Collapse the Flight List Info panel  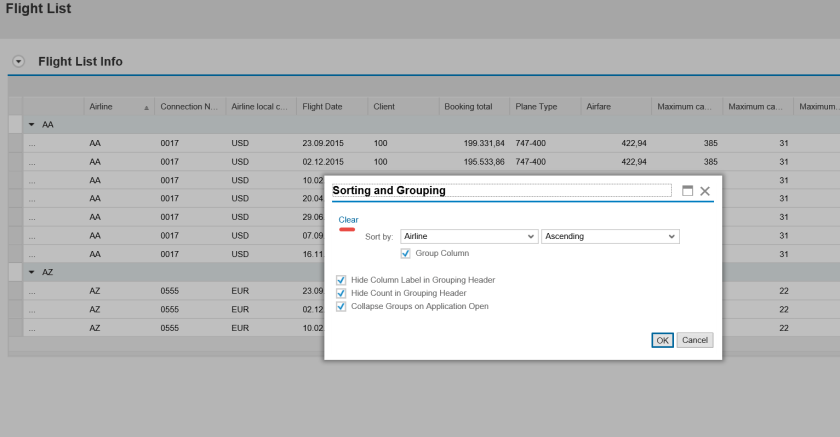click(x=16, y=62)
